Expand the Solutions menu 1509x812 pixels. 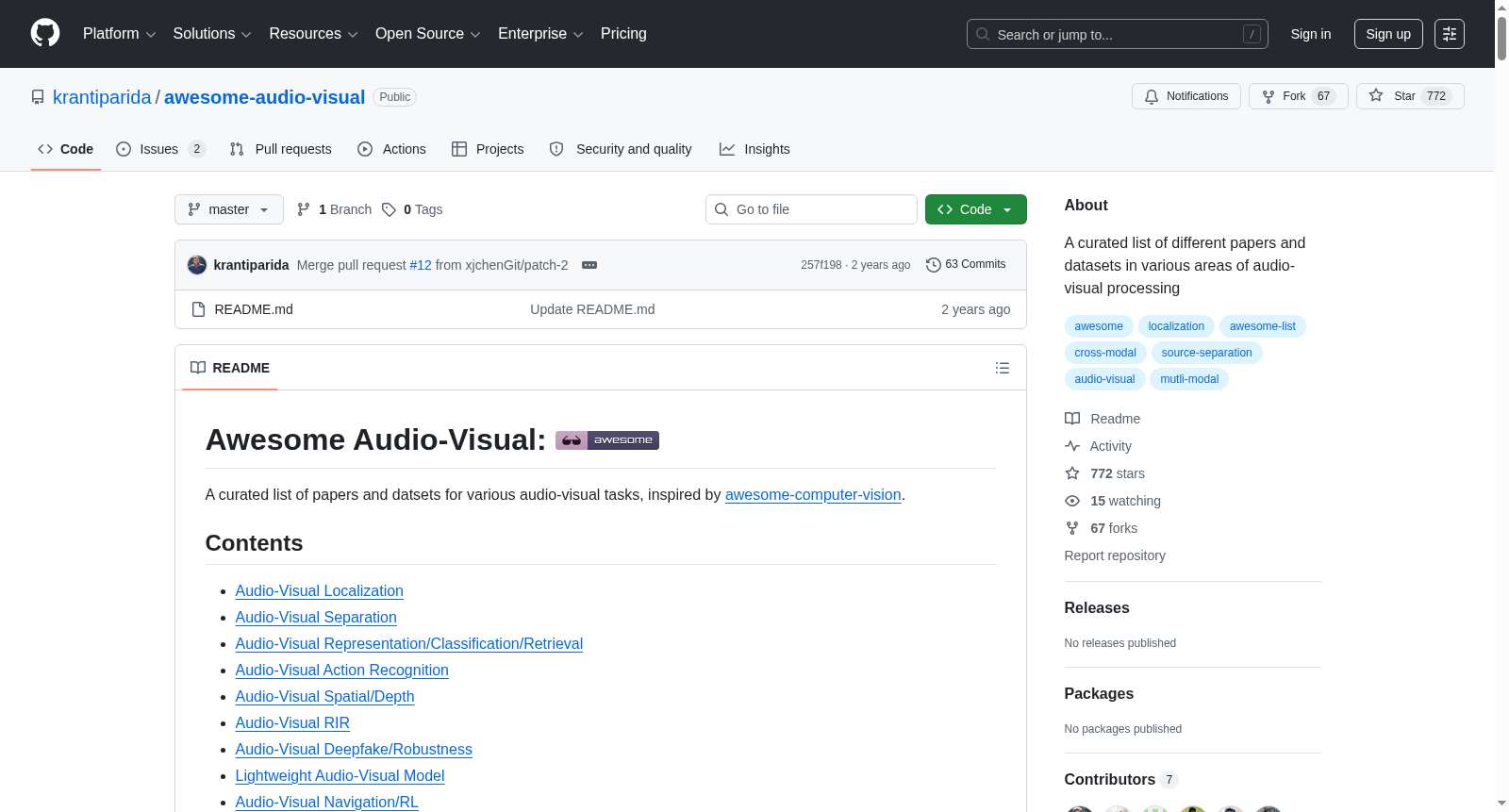click(212, 34)
